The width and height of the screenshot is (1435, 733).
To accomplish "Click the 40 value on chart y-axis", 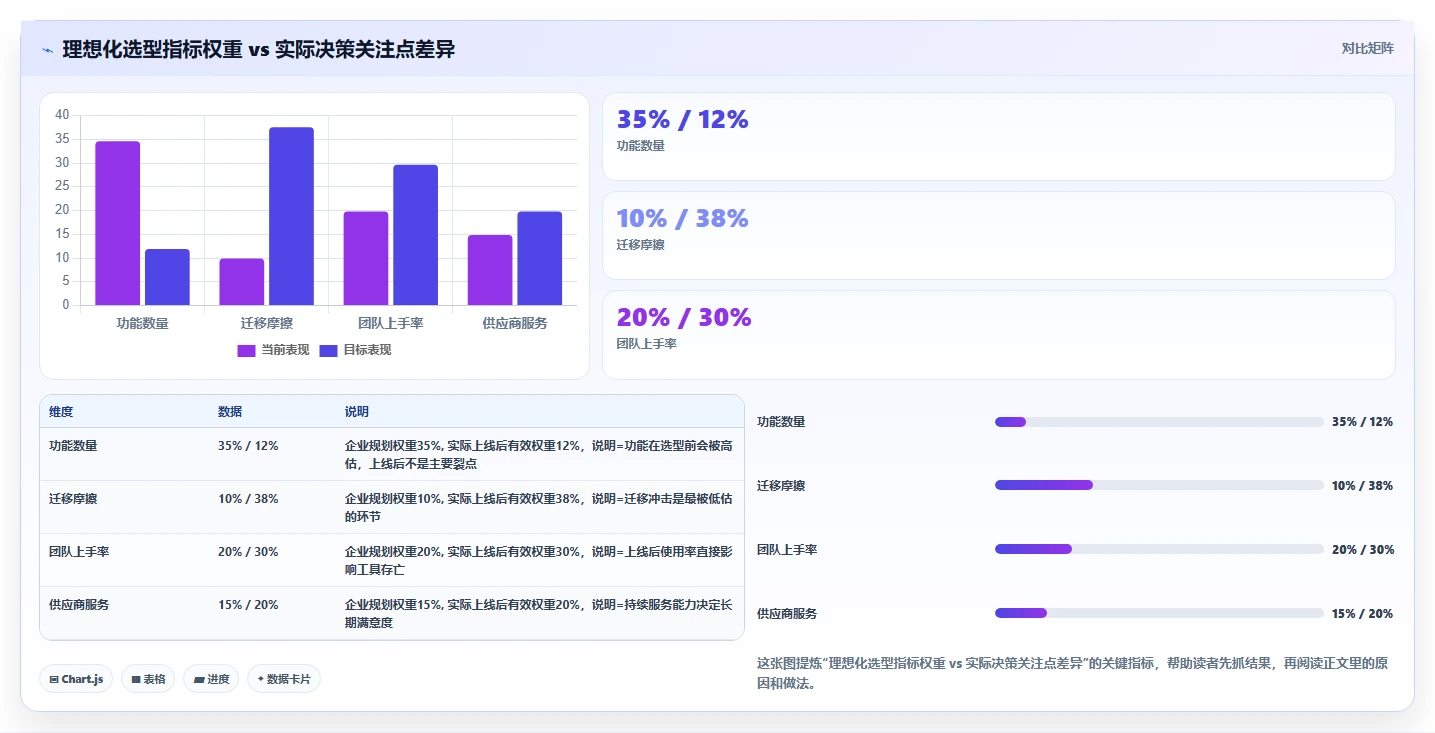I will [62, 115].
